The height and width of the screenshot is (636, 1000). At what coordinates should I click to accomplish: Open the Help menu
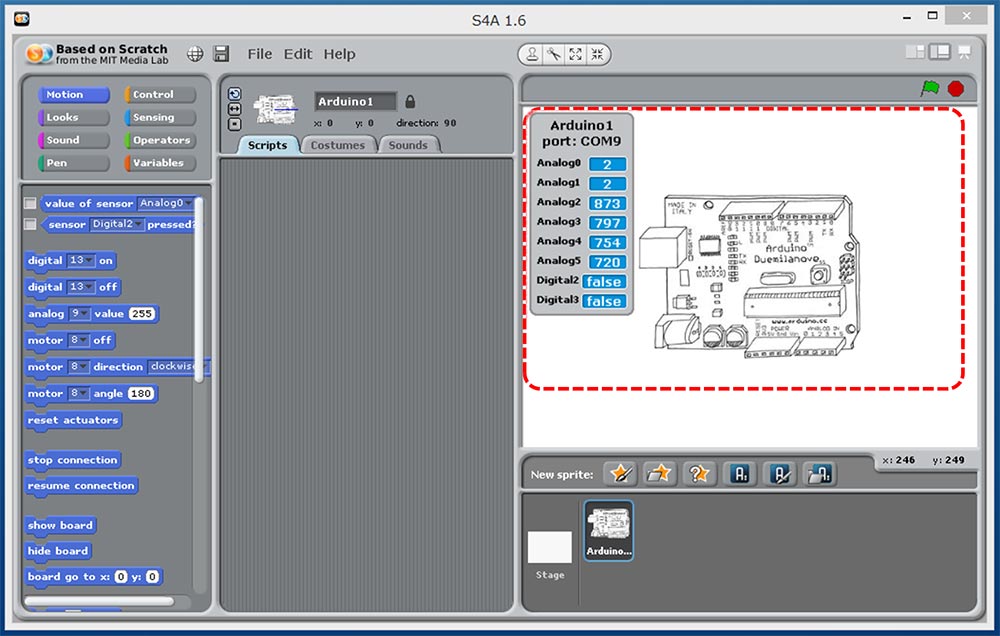339,54
